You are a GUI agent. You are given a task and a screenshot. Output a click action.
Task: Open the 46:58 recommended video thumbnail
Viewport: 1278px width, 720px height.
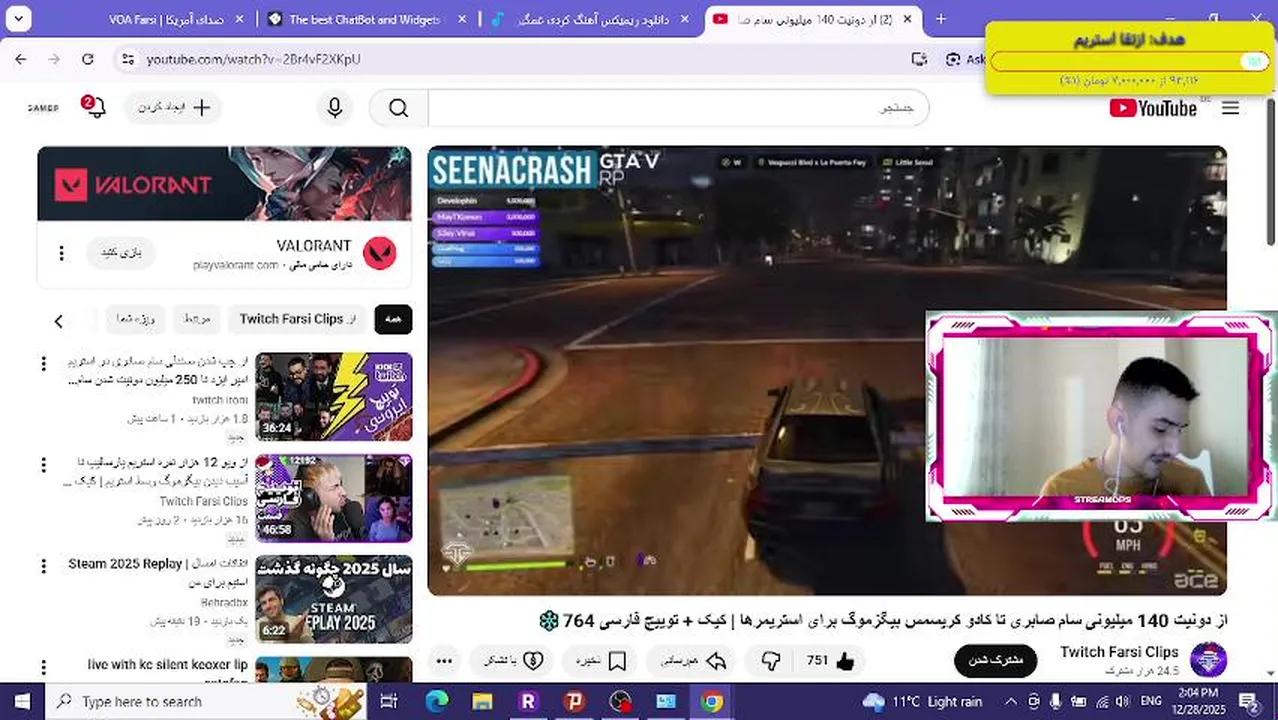(333, 498)
